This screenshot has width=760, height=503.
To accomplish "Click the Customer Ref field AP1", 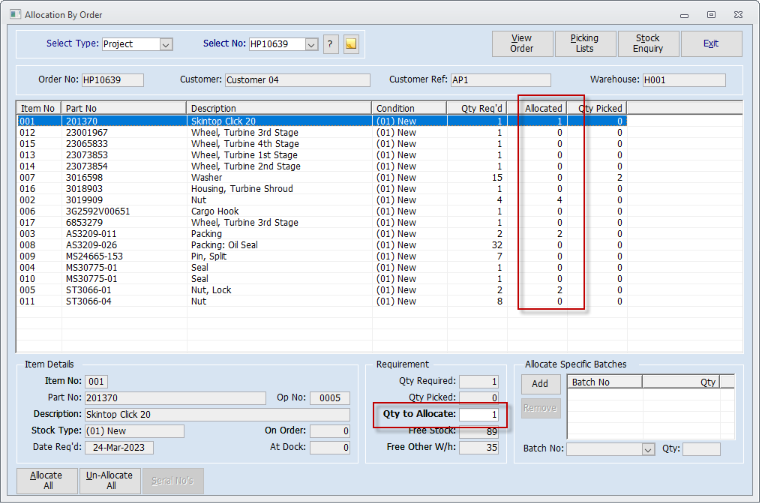I will (501, 80).
